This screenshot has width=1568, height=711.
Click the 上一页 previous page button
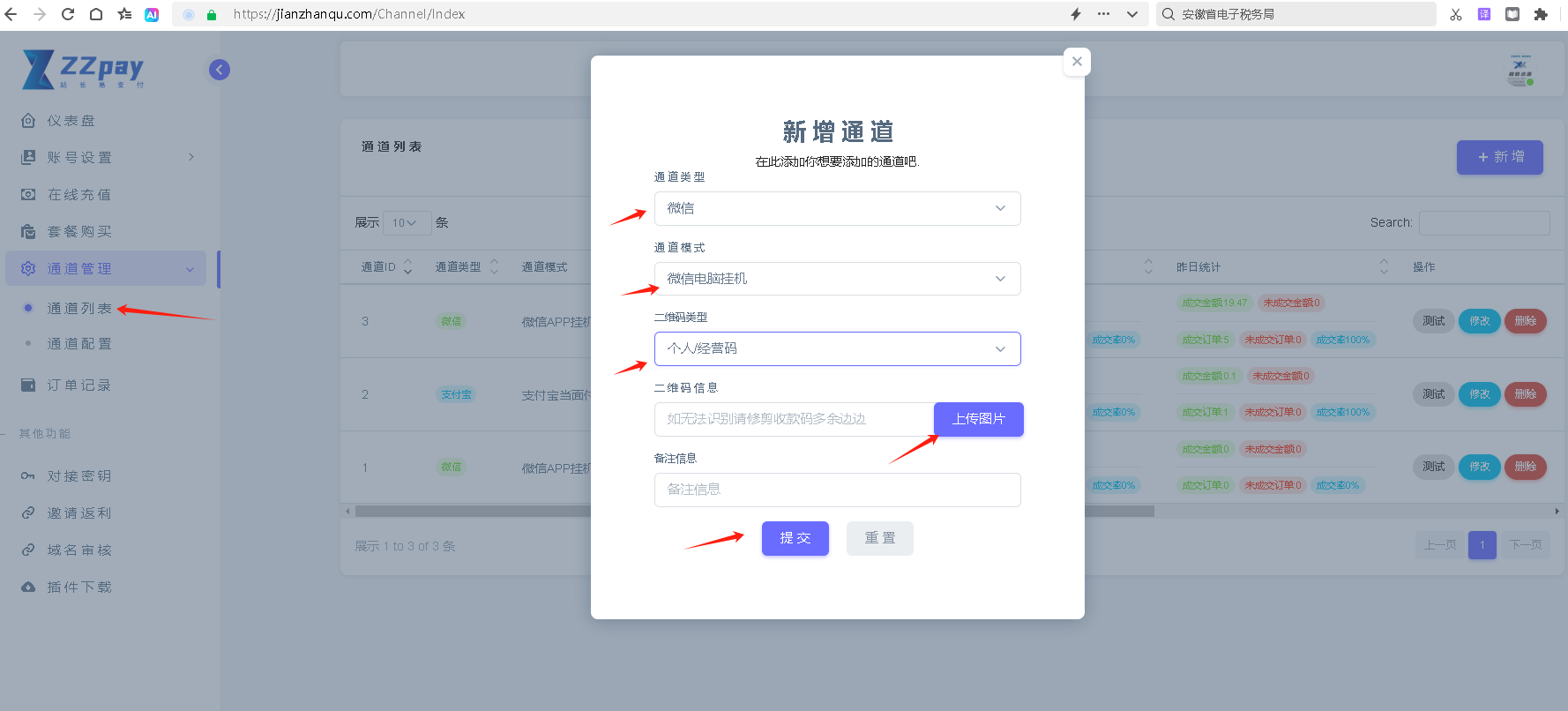coord(1441,545)
